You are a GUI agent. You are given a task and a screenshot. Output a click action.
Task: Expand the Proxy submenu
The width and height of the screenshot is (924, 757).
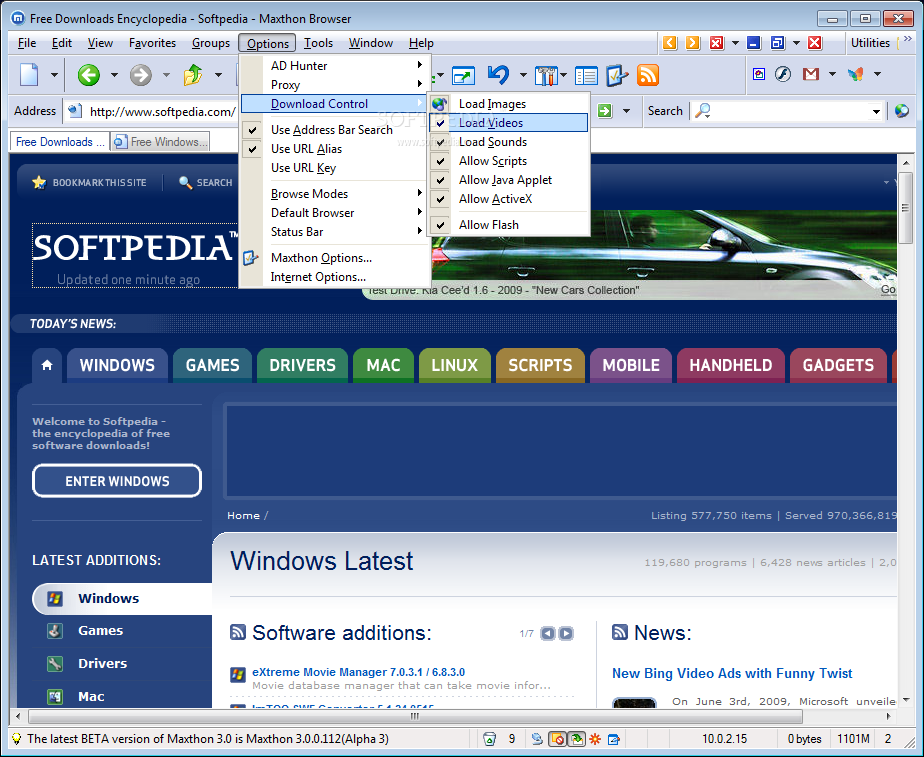335,84
